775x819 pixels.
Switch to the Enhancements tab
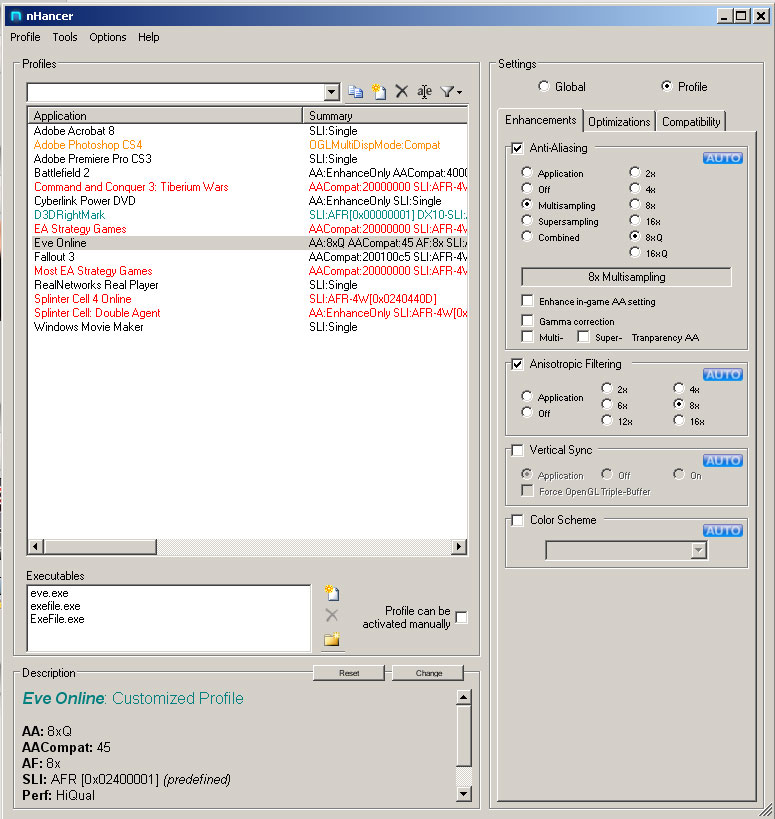(x=541, y=120)
